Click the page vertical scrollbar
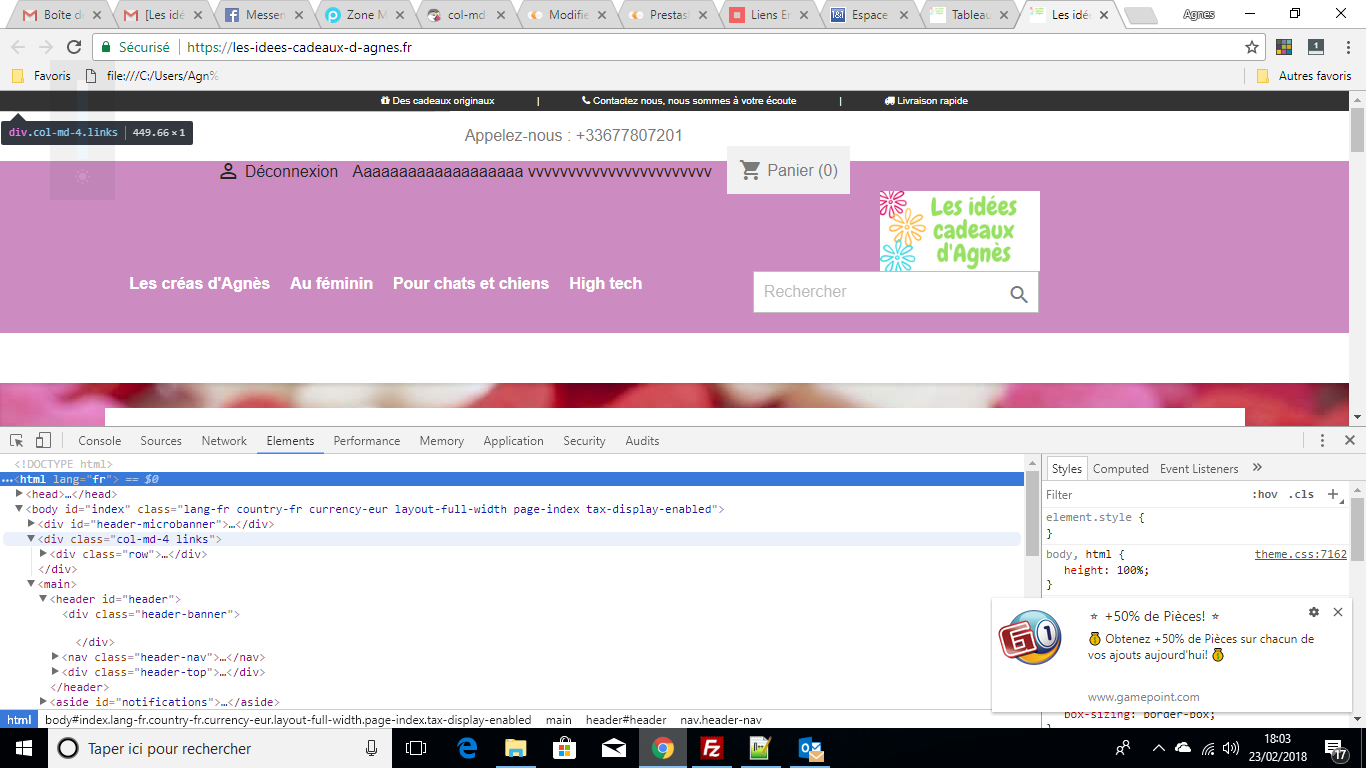 1357,258
